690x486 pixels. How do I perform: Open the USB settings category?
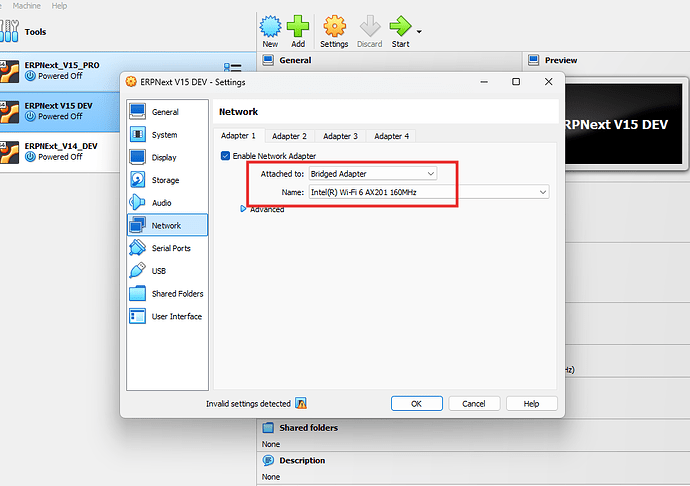(x=167, y=271)
